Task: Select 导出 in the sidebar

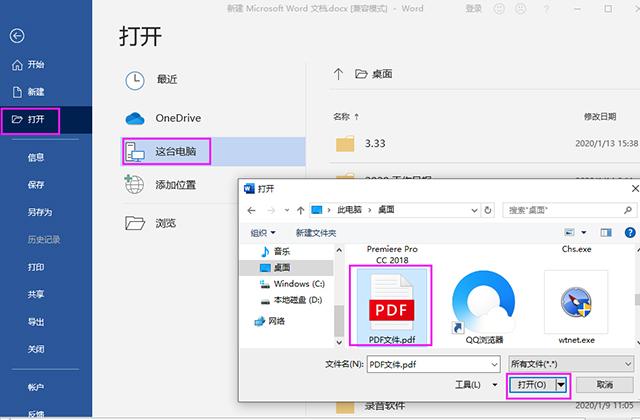Action: point(36,322)
